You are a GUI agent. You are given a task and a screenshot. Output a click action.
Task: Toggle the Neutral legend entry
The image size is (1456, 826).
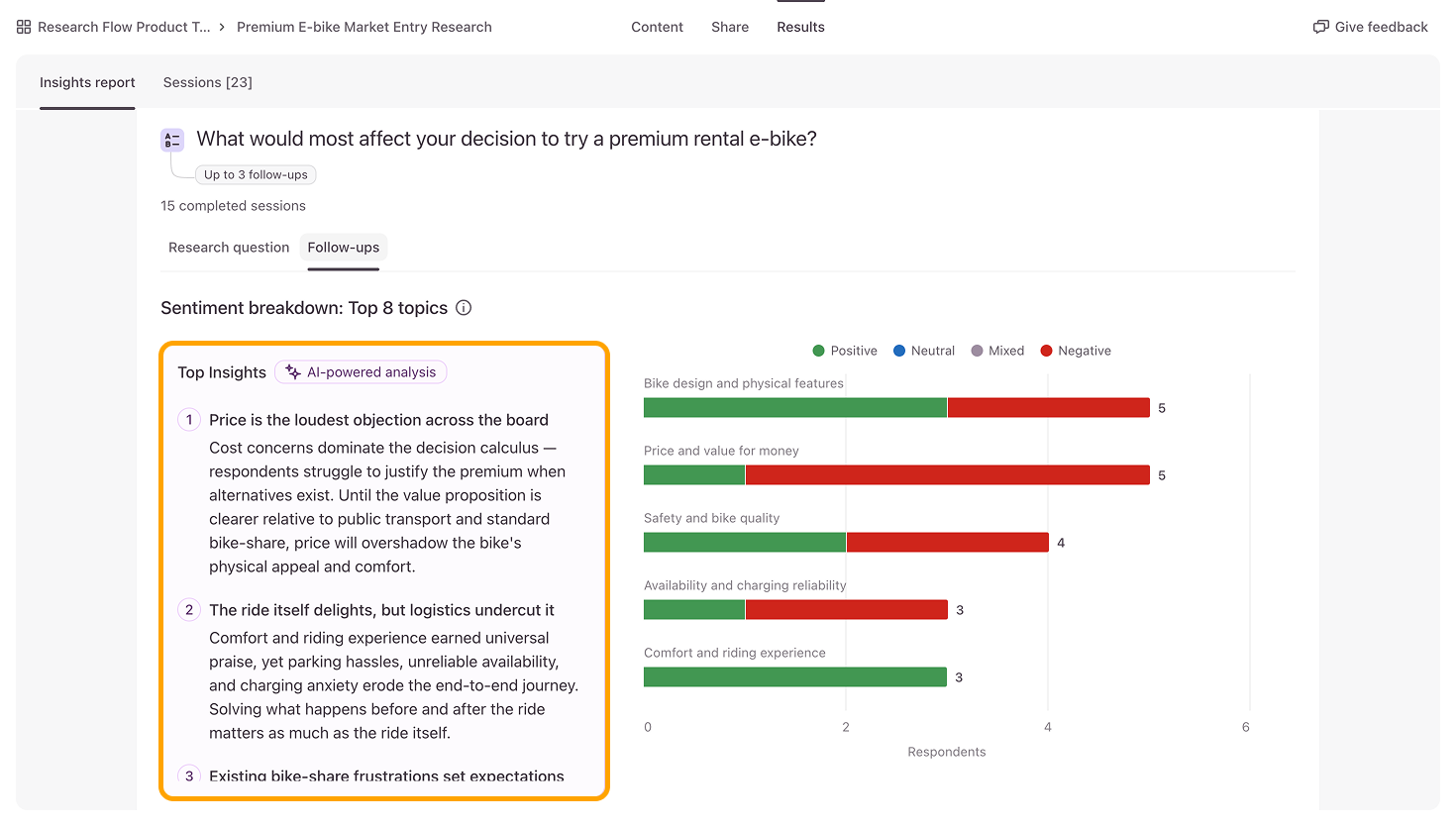click(924, 351)
